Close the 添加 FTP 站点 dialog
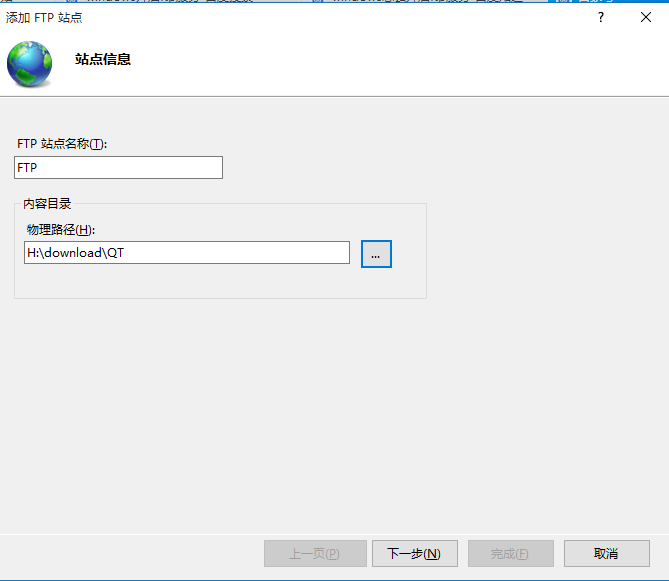The width and height of the screenshot is (669, 581). 646,17
